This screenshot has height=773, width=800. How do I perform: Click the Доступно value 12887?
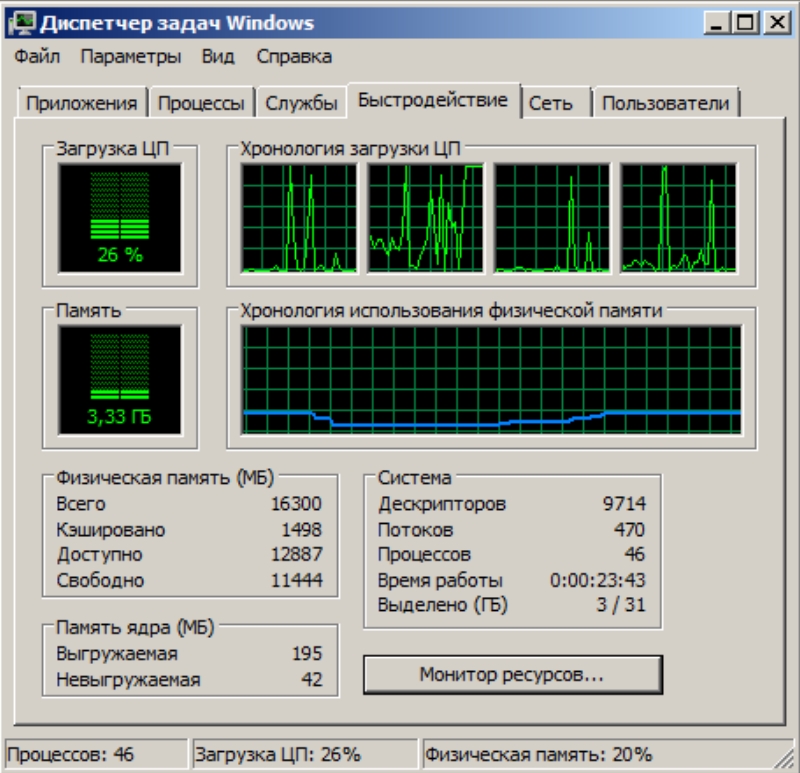296,554
